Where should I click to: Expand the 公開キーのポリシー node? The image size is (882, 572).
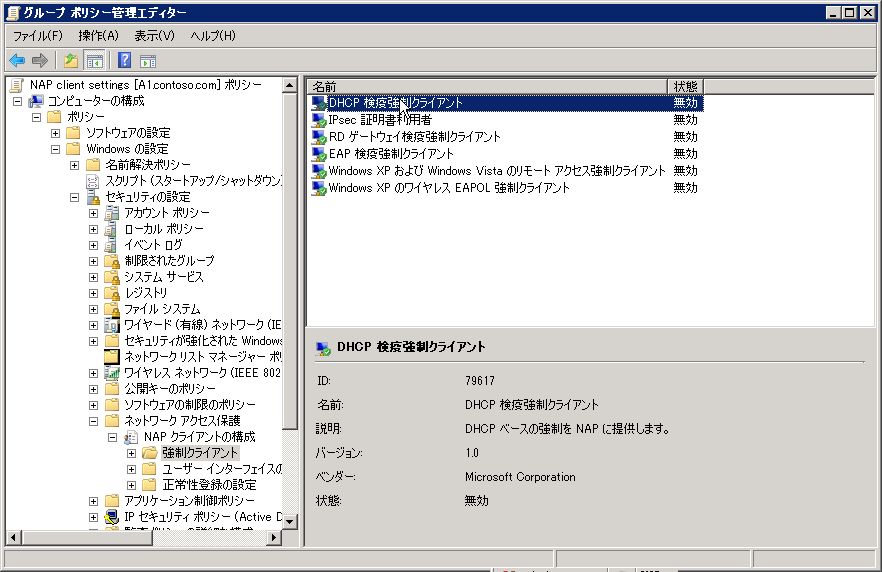pos(93,389)
